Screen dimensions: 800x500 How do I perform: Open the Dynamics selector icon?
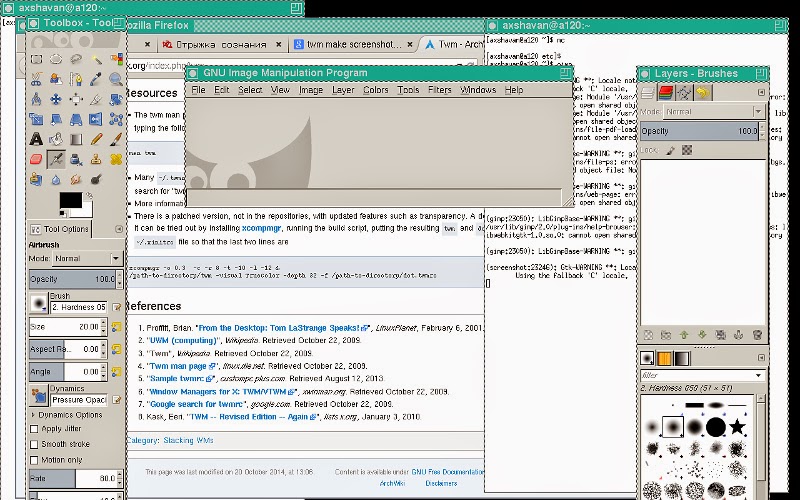pos(39,396)
